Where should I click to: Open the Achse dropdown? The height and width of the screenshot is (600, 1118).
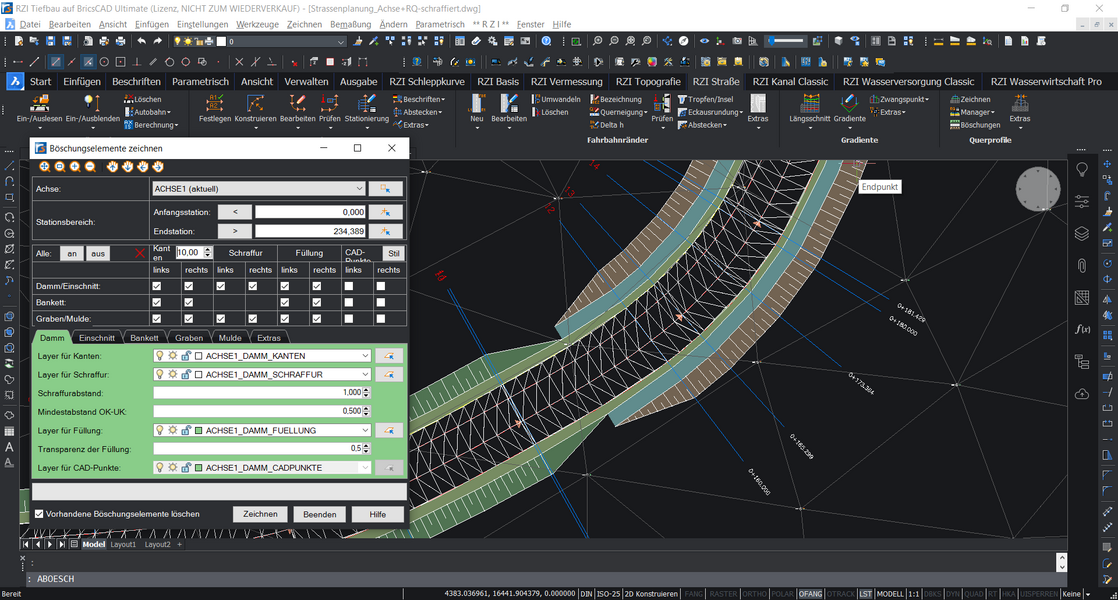(259, 189)
